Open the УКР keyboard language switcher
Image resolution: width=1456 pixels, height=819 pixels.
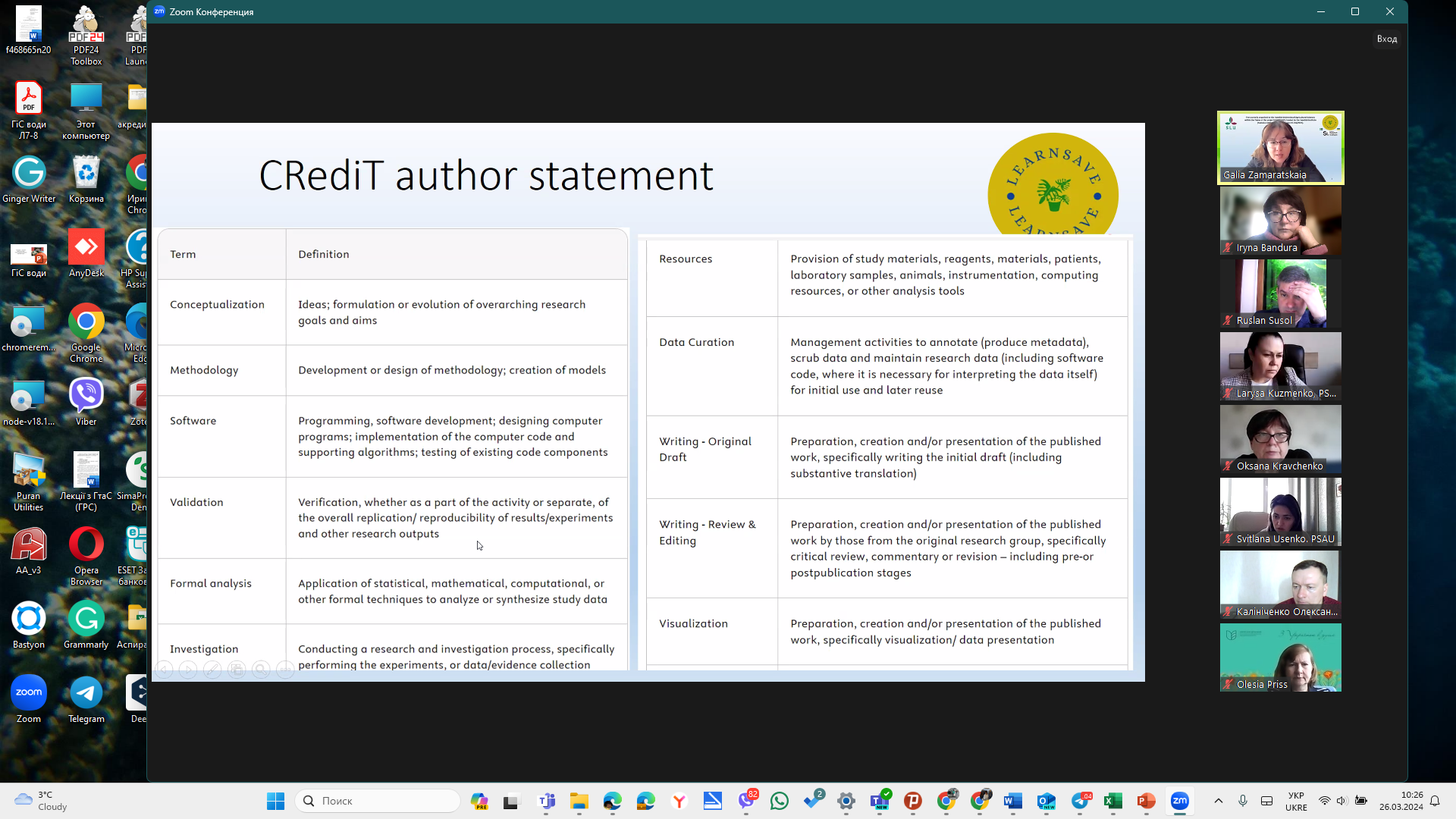point(1295,801)
